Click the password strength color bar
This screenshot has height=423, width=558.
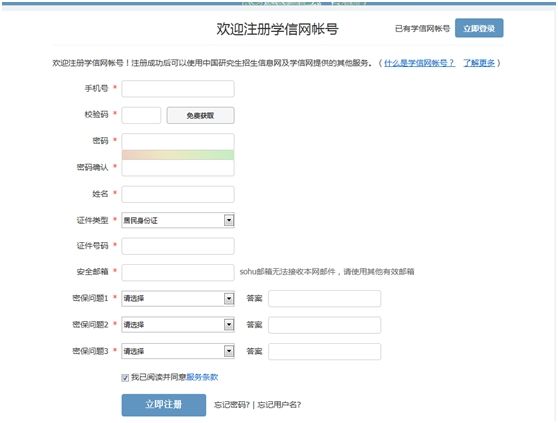[x=178, y=155]
